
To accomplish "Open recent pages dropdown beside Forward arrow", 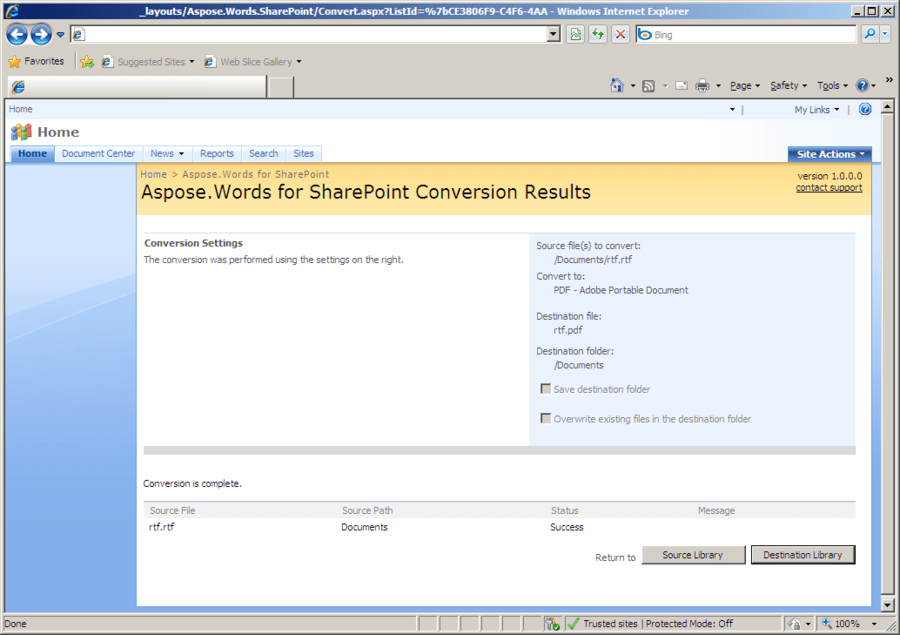I will tap(60, 34).
